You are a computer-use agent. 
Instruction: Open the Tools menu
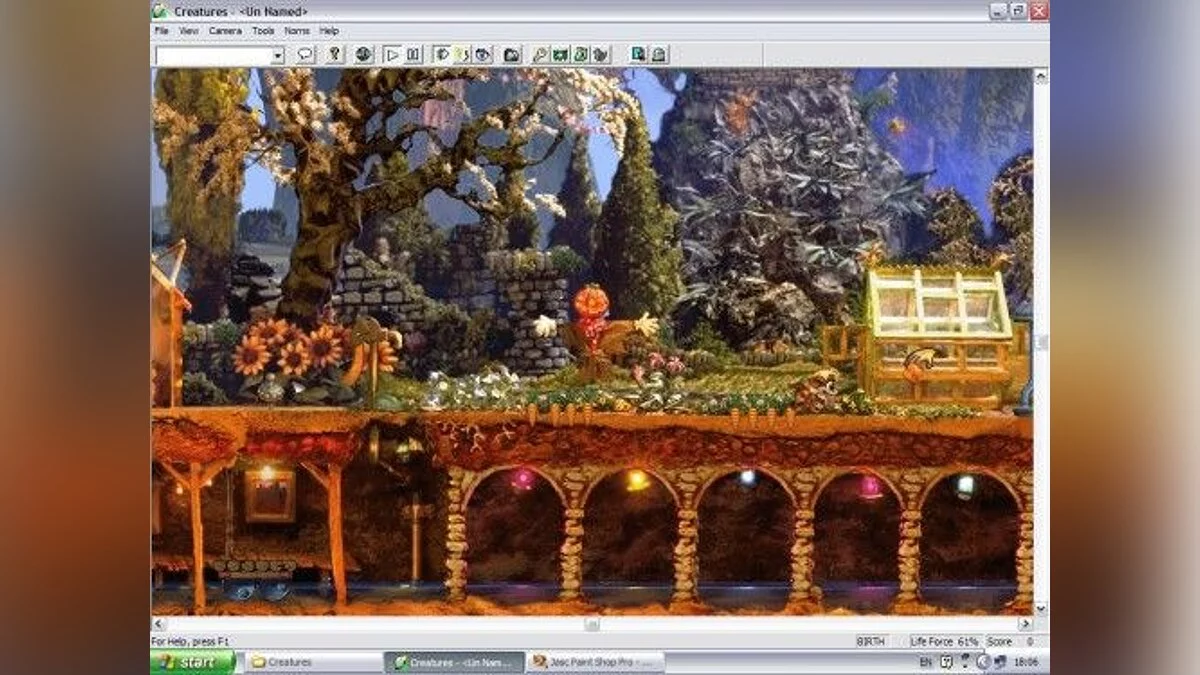263,31
